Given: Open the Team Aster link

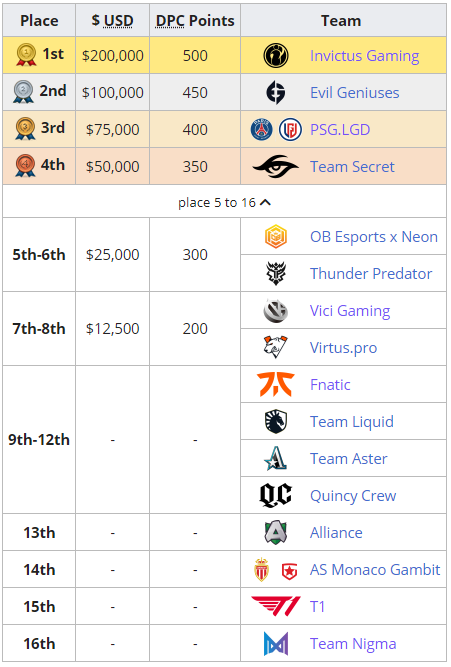Looking at the screenshot, I should pyautogui.click(x=348, y=459).
